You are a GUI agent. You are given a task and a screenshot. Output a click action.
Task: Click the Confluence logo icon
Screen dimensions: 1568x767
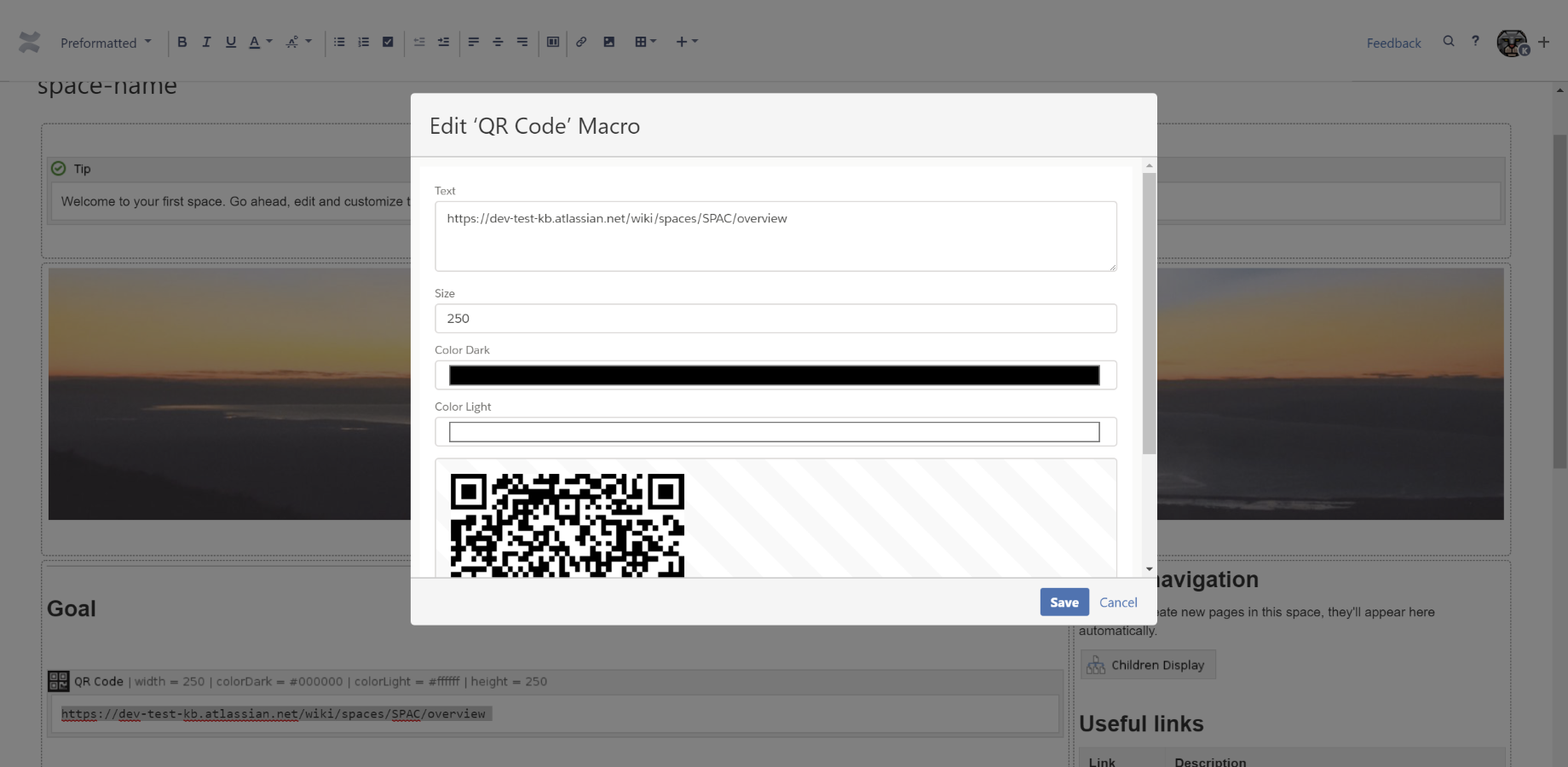30,42
